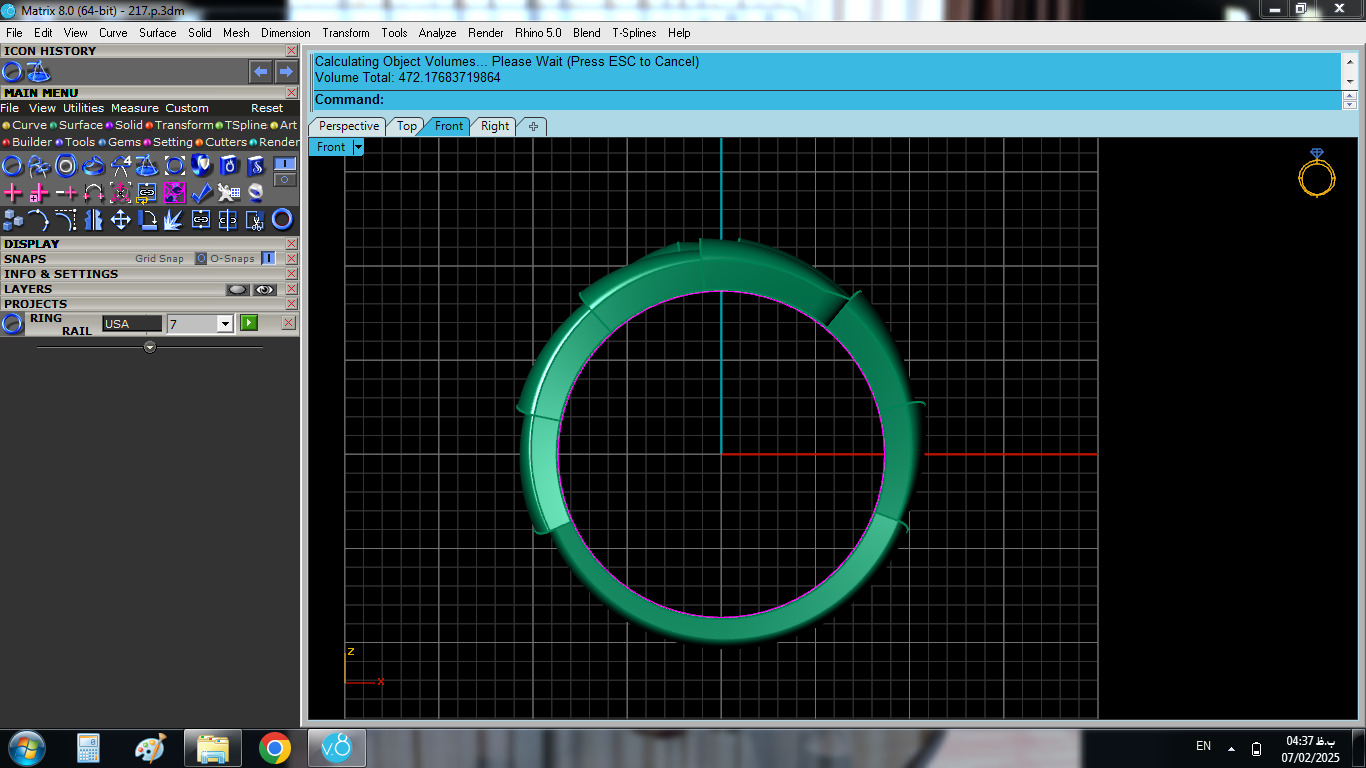Switch to the Right viewport tab

(x=495, y=126)
